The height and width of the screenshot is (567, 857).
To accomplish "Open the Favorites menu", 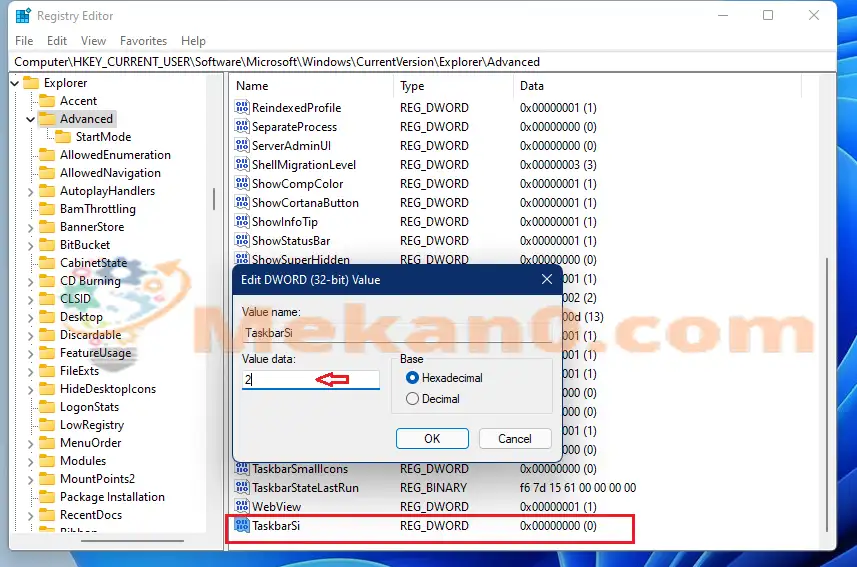I will pyautogui.click(x=143, y=41).
